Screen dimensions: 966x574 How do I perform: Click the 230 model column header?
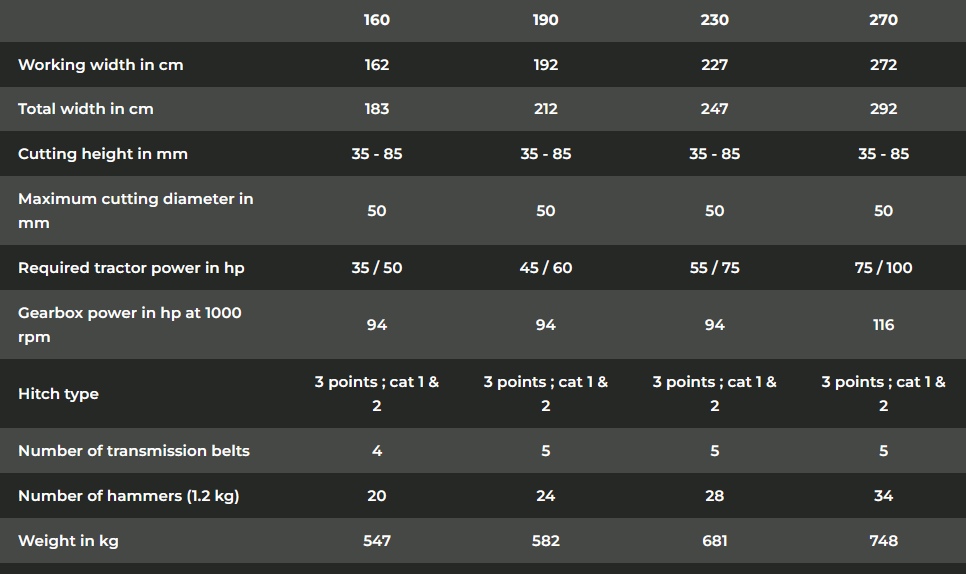click(715, 20)
